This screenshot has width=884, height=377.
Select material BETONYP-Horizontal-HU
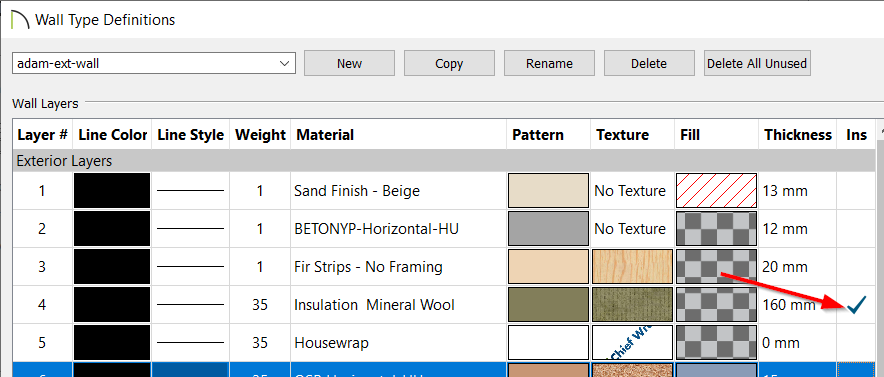376,229
